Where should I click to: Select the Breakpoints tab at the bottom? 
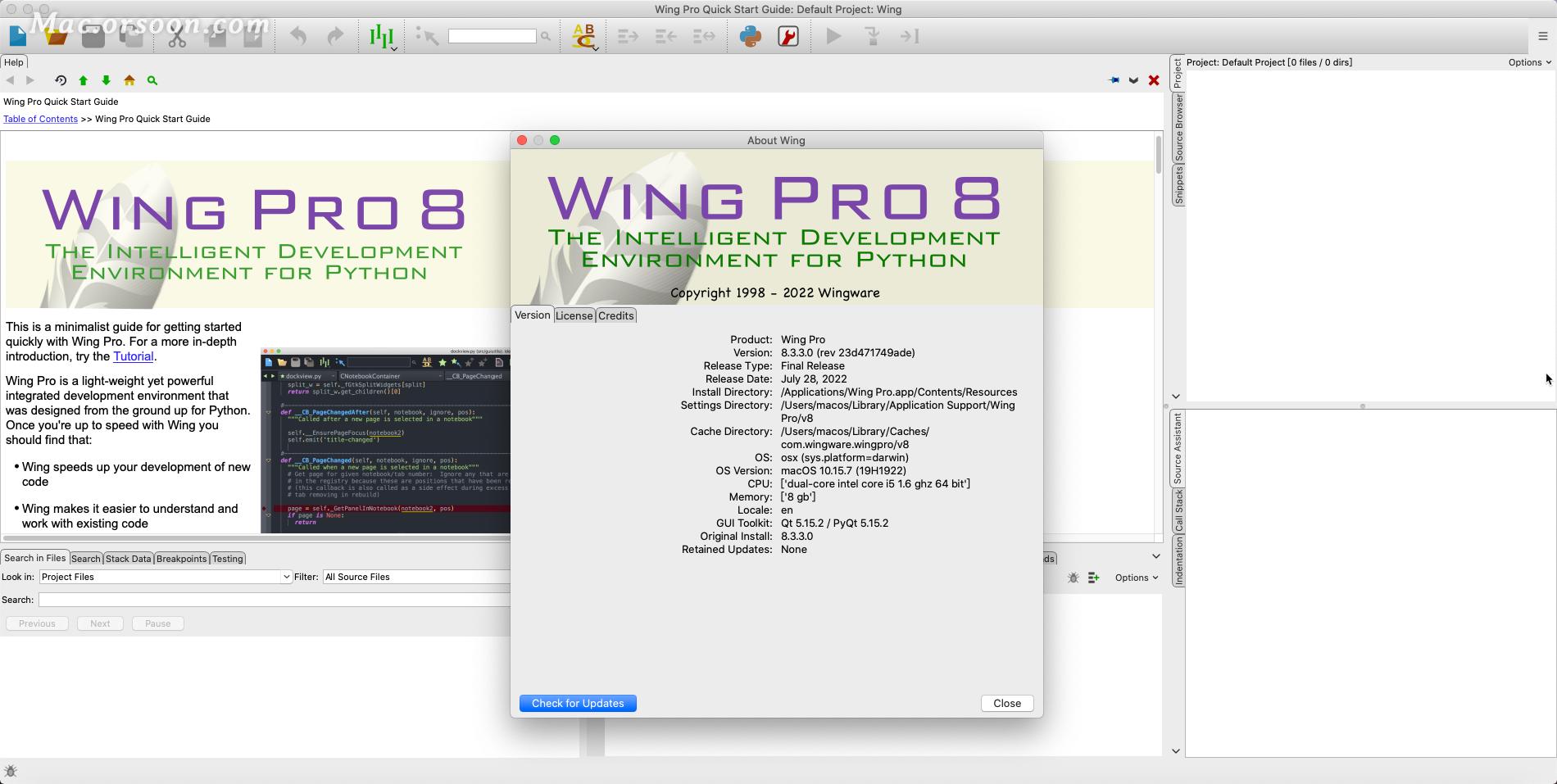point(181,558)
